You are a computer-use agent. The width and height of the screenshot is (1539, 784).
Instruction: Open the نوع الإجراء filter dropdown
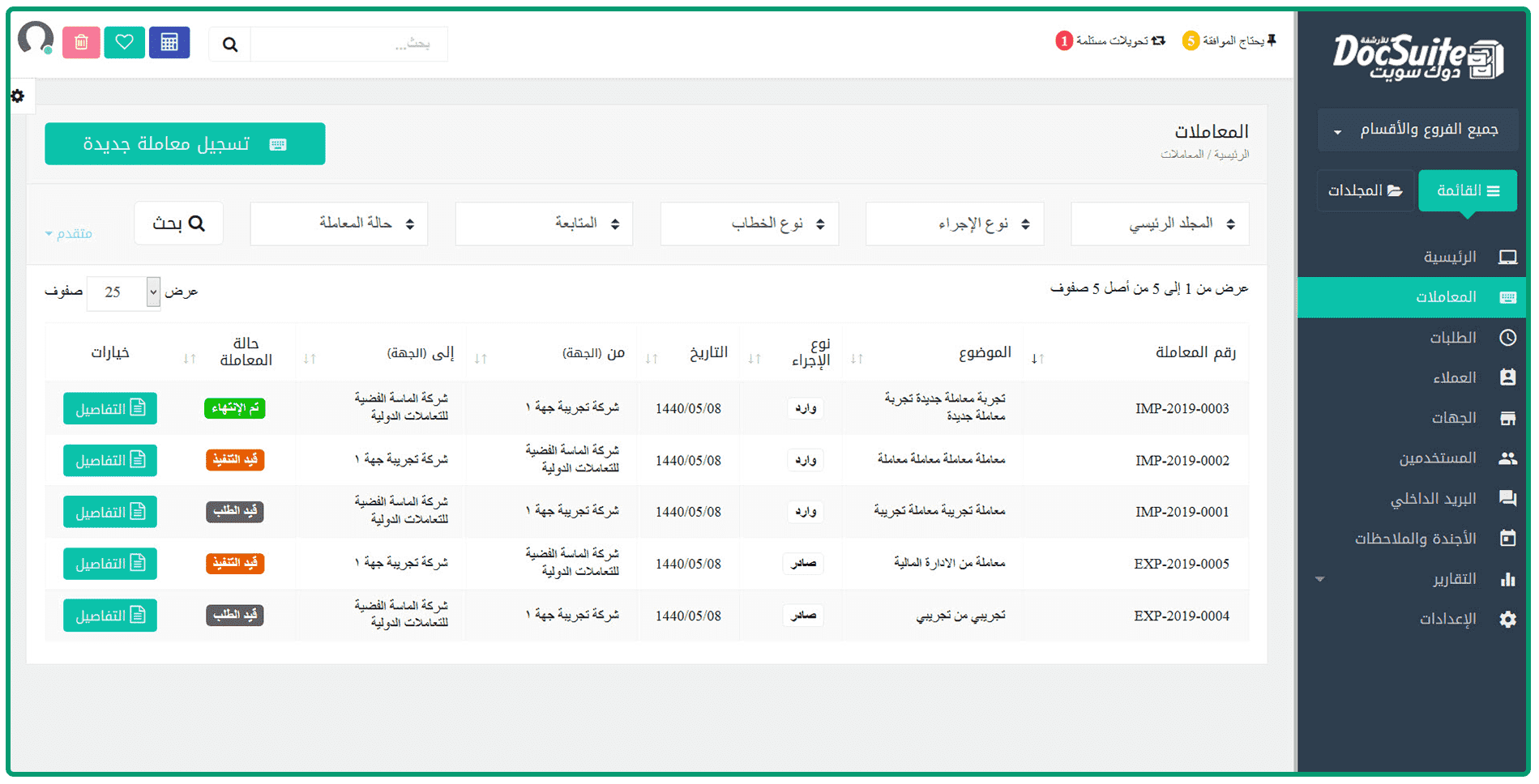pyautogui.click(x=955, y=224)
